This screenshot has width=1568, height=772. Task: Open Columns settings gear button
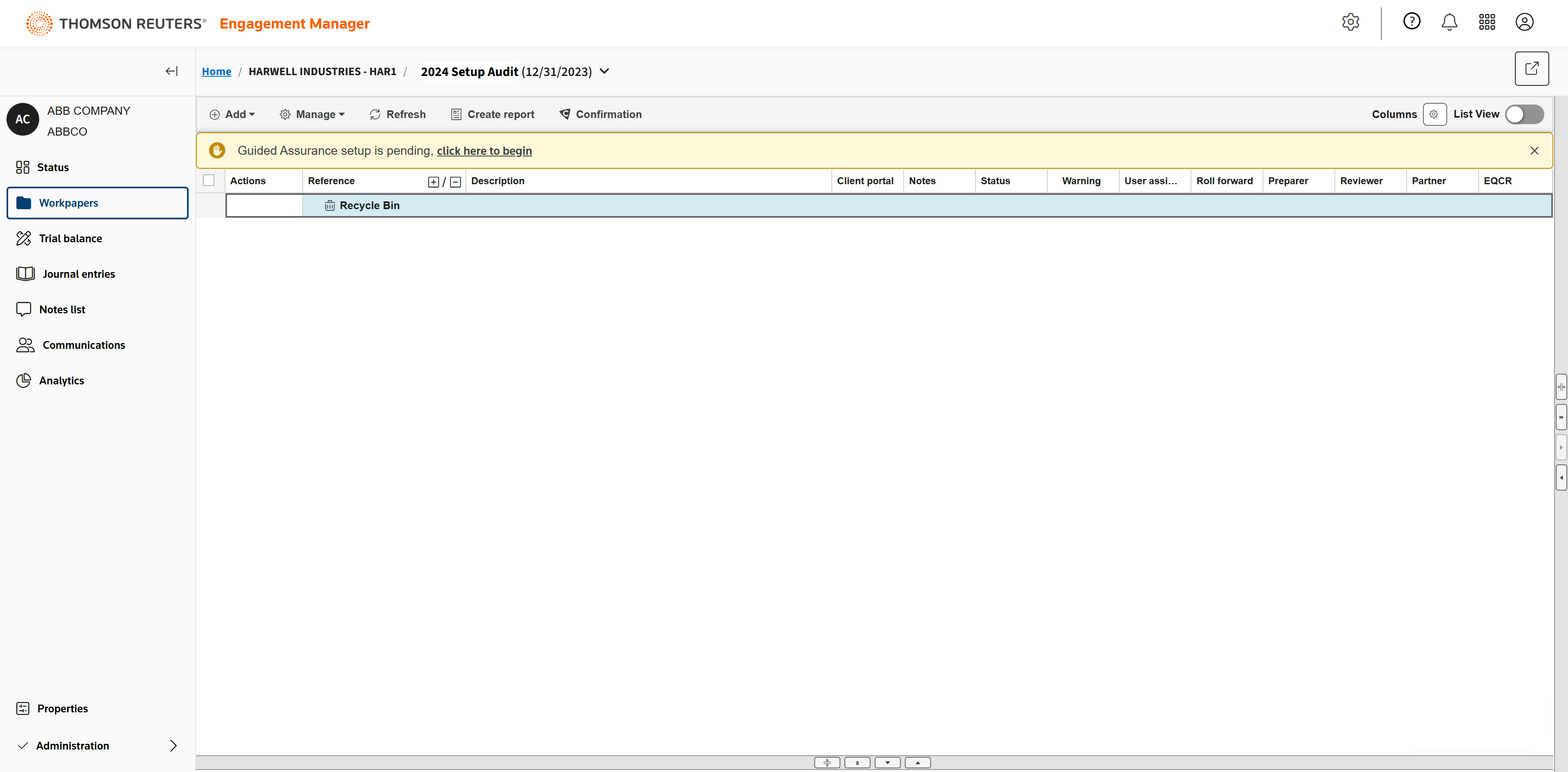(x=1434, y=114)
